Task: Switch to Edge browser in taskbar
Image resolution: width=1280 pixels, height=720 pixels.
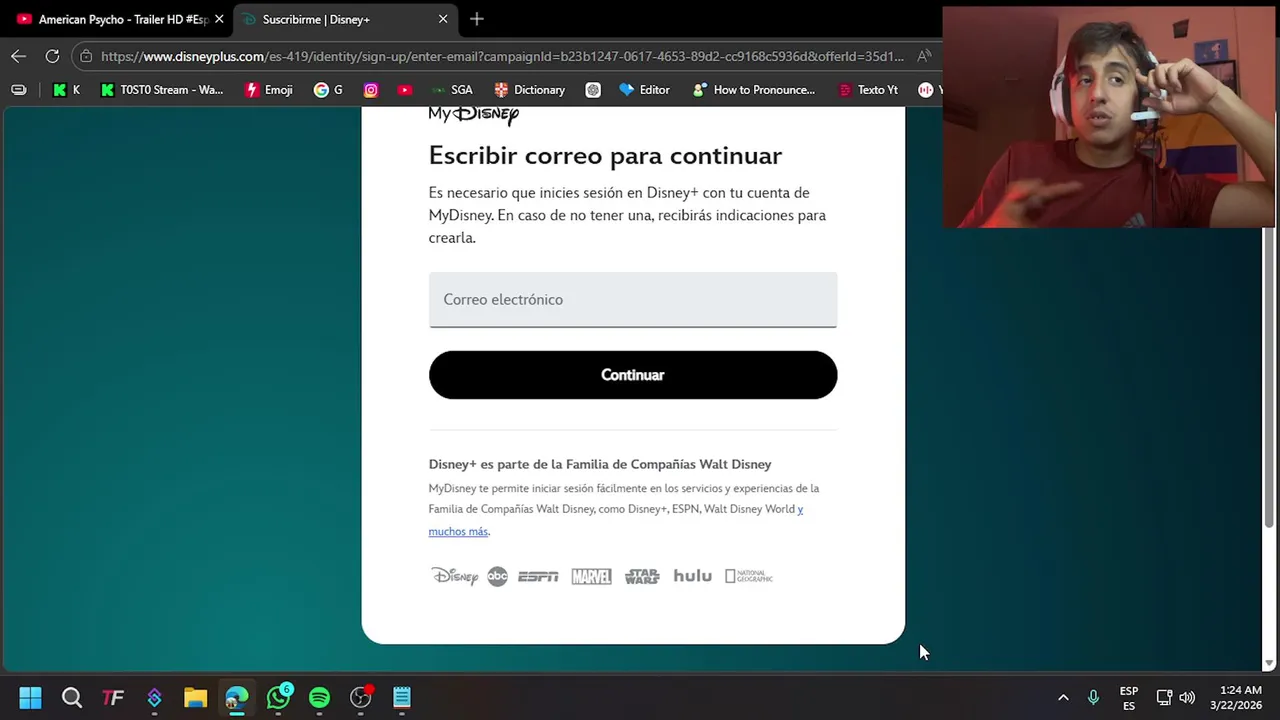Action: [237, 697]
